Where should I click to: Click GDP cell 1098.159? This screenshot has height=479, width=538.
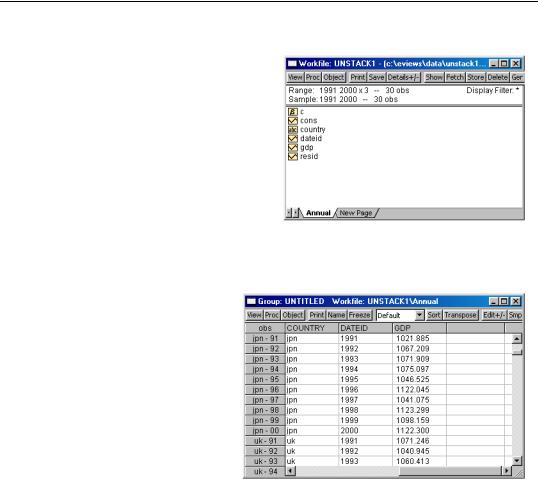[419, 421]
